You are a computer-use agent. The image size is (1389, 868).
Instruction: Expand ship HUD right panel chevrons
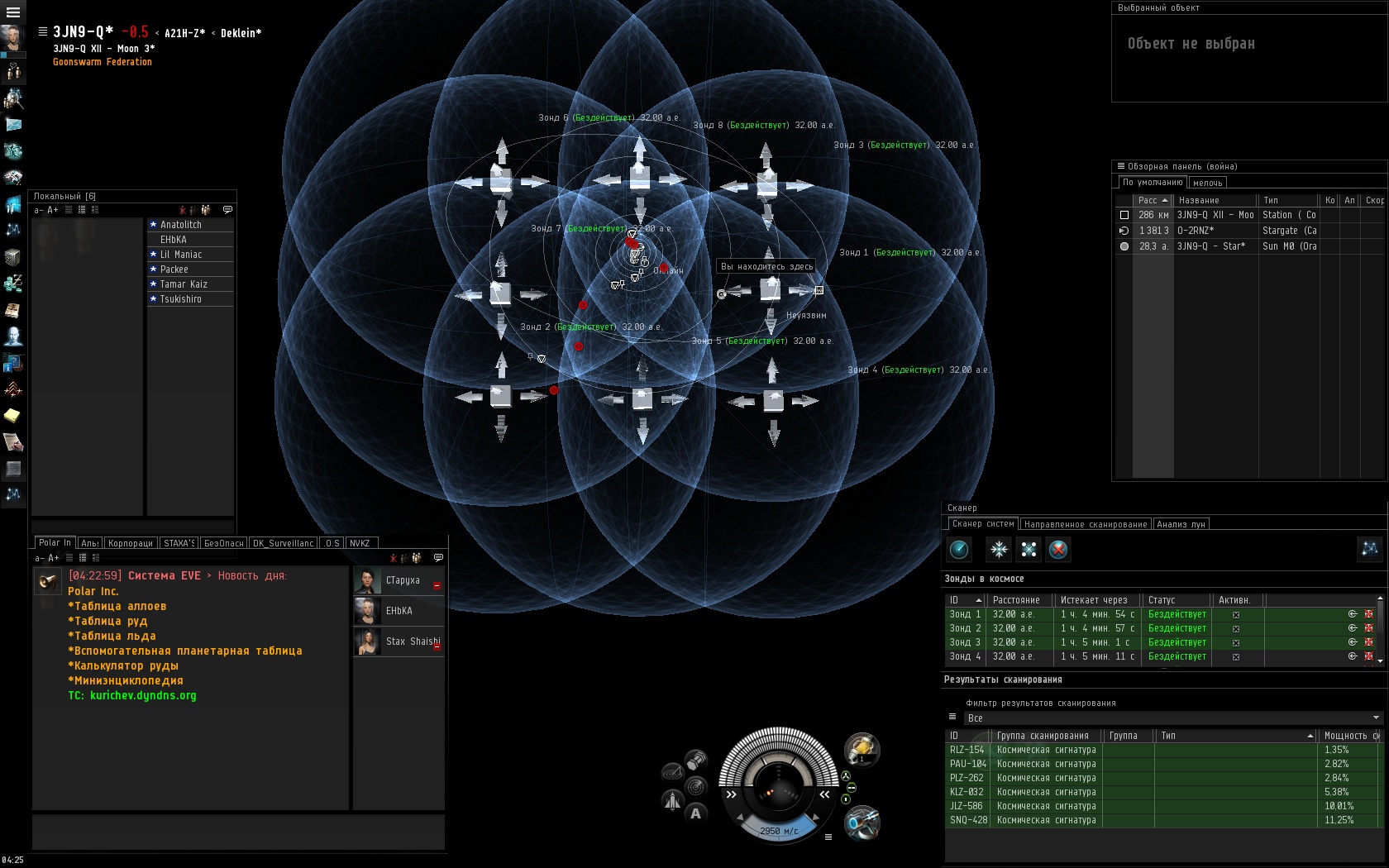[x=824, y=794]
